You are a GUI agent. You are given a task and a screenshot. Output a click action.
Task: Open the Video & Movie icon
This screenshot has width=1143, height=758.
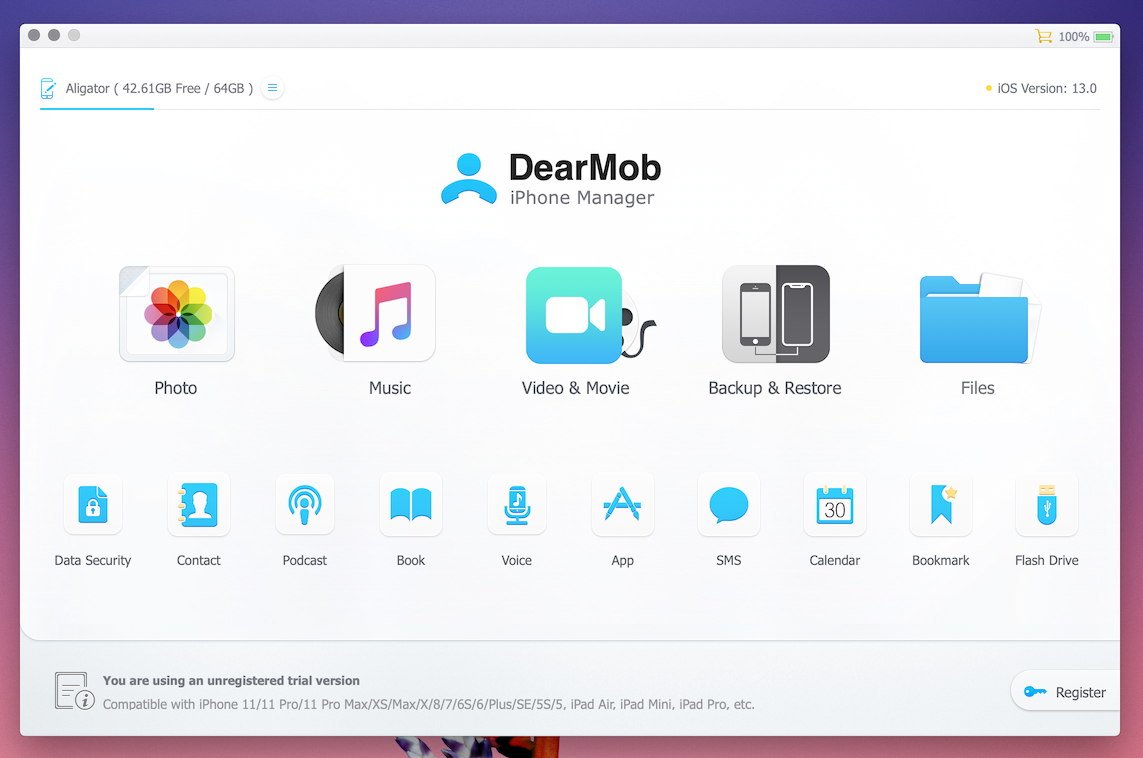pos(590,315)
